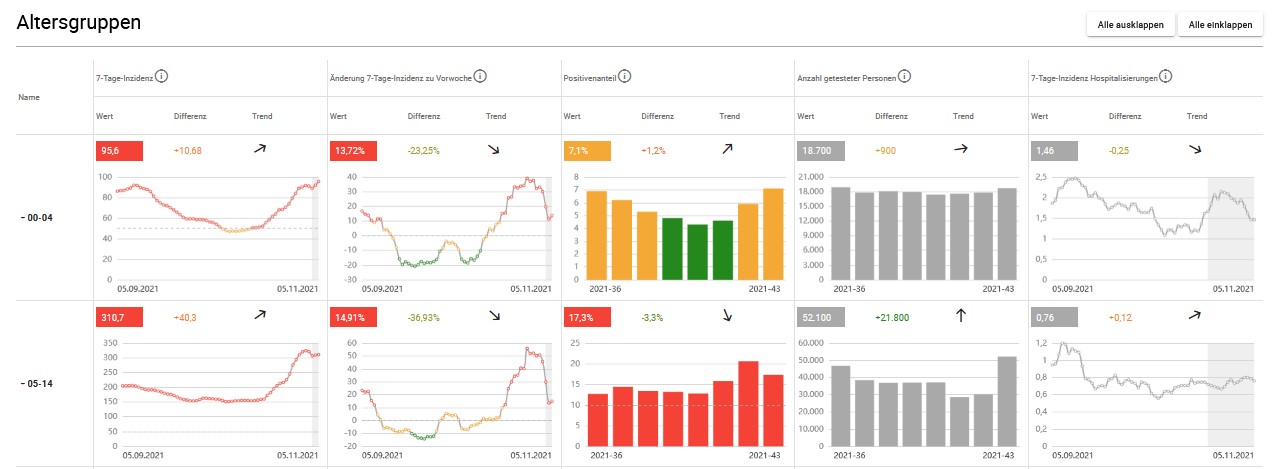Click the trend arrow for 00-04 Positivenanteil
Image resolution: width=1281 pixels, height=469 pixels.
(727, 148)
